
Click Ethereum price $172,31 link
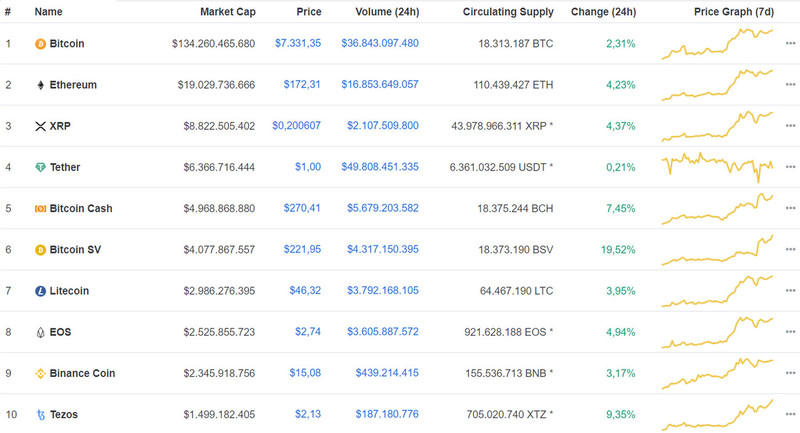coord(301,85)
